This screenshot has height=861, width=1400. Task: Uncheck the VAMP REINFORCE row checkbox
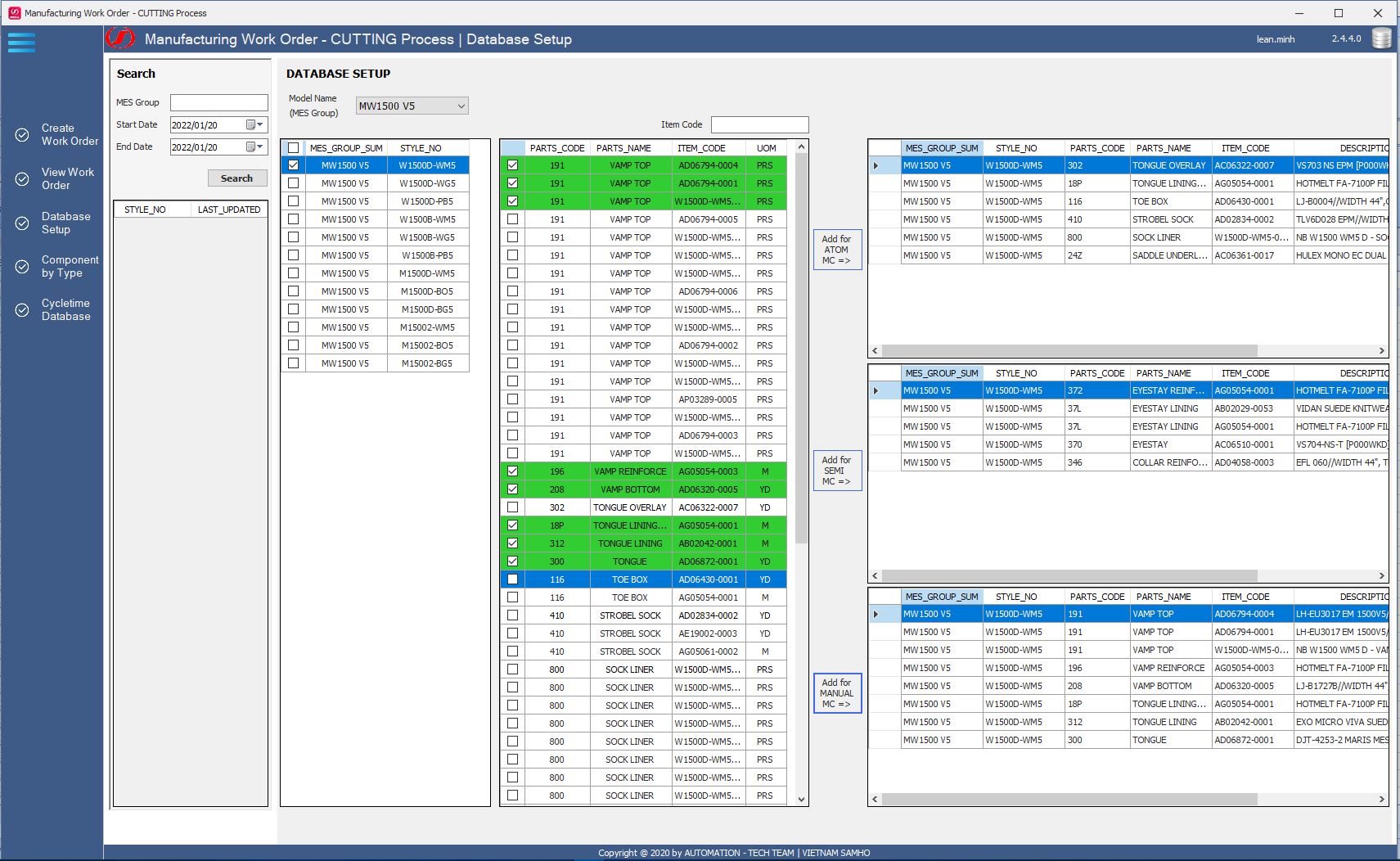[512, 471]
